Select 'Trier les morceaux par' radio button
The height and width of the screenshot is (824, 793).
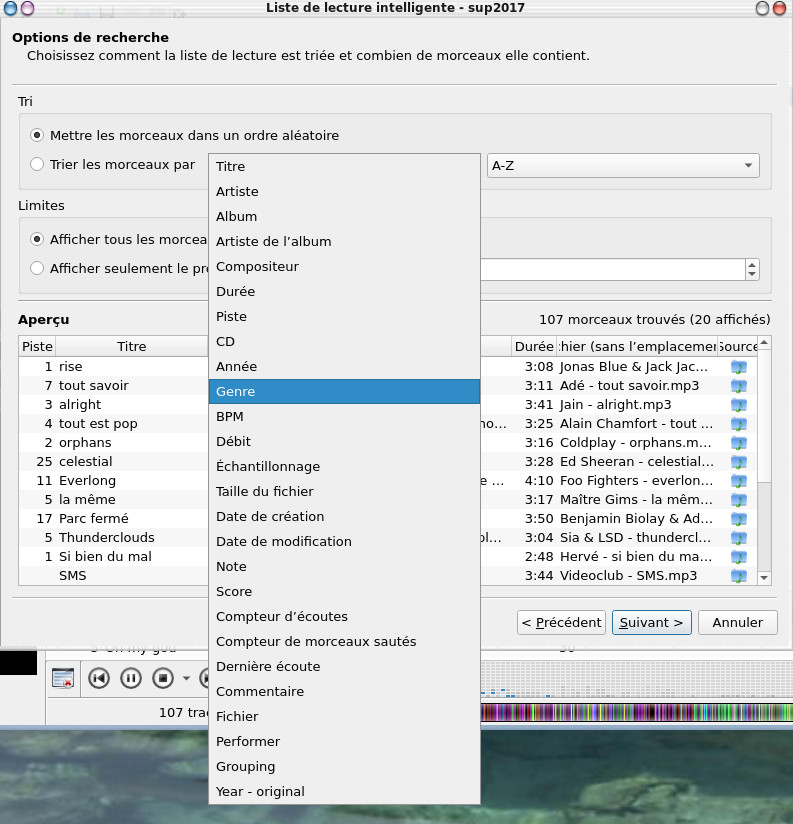(37, 164)
